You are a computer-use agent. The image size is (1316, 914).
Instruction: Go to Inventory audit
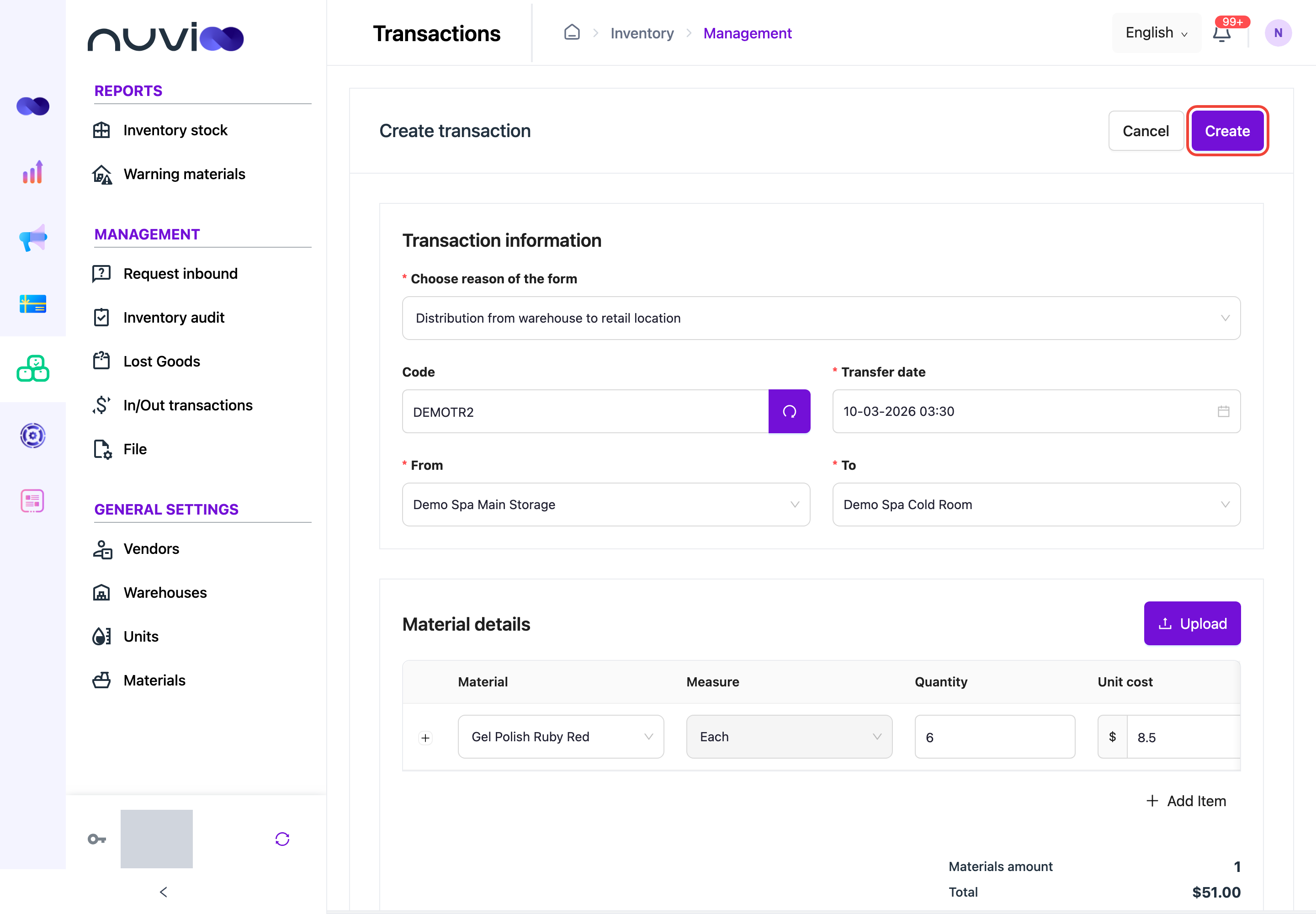[x=174, y=317]
